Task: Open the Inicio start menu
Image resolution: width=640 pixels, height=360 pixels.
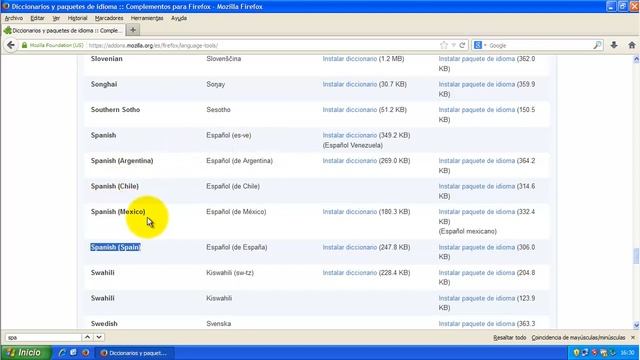Action: point(25,353)
